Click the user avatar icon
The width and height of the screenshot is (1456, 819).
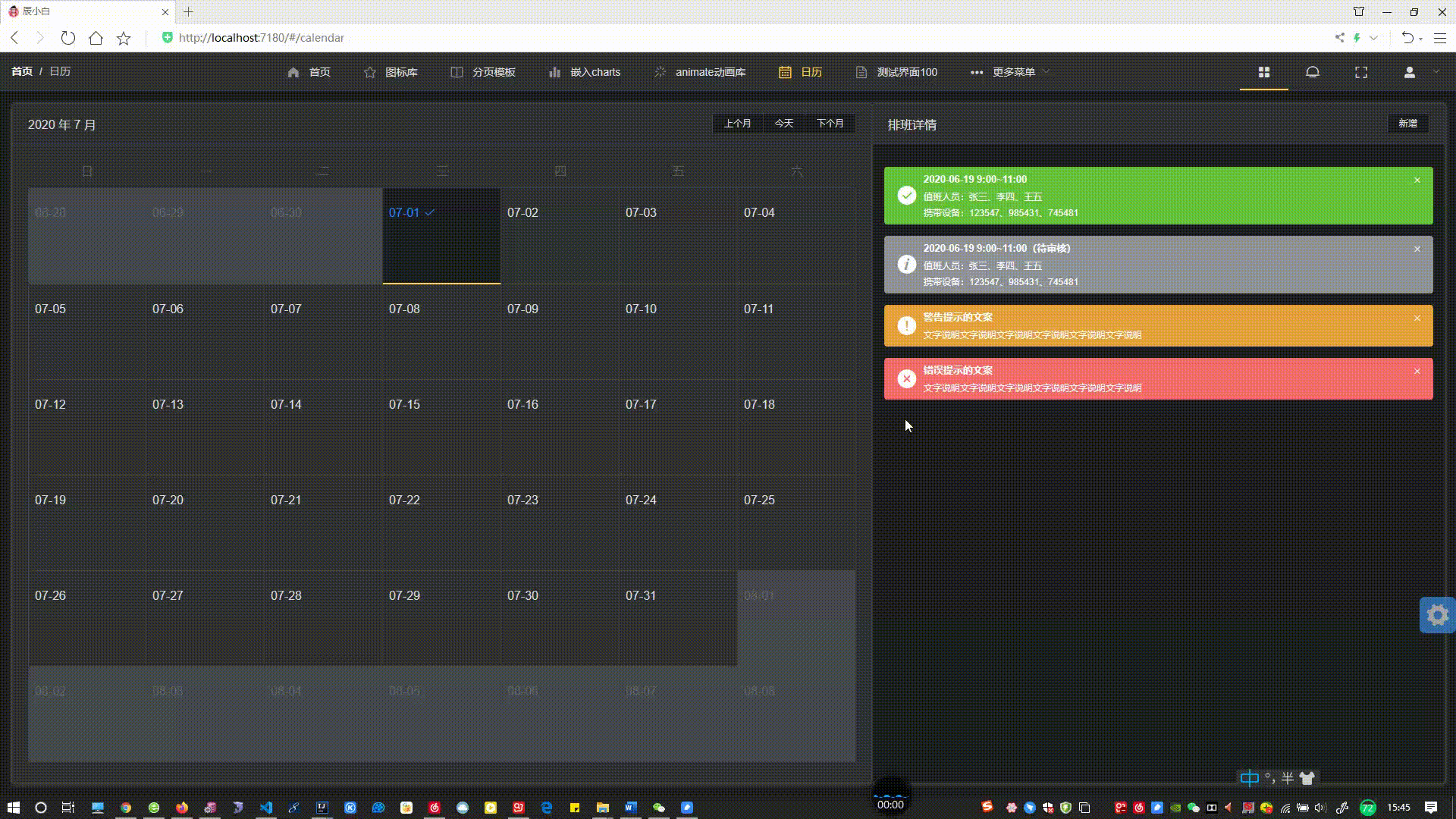click(1409, 72)
